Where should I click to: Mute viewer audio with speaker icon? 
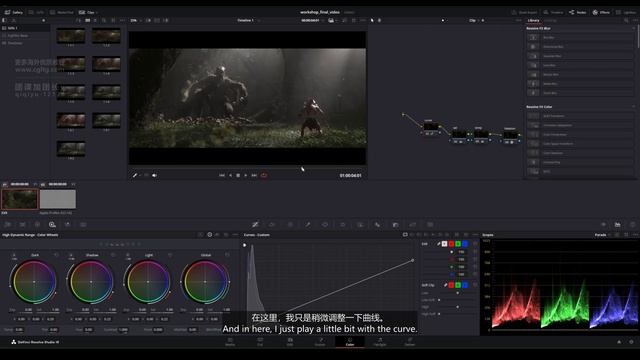tap(154, 175)
